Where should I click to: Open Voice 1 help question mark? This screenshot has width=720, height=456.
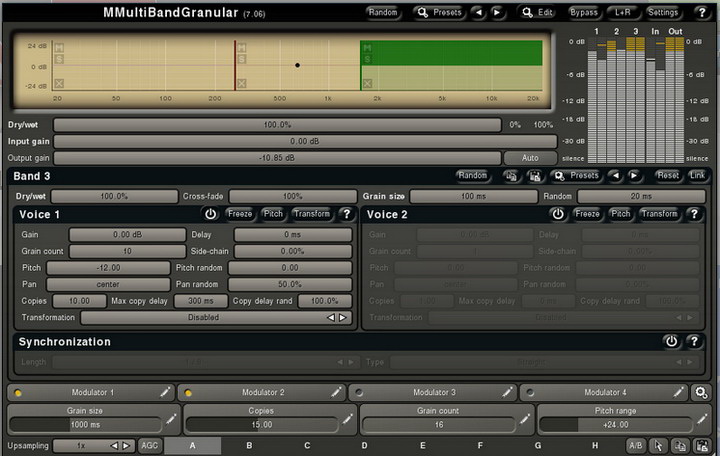[x=346, y=214]
